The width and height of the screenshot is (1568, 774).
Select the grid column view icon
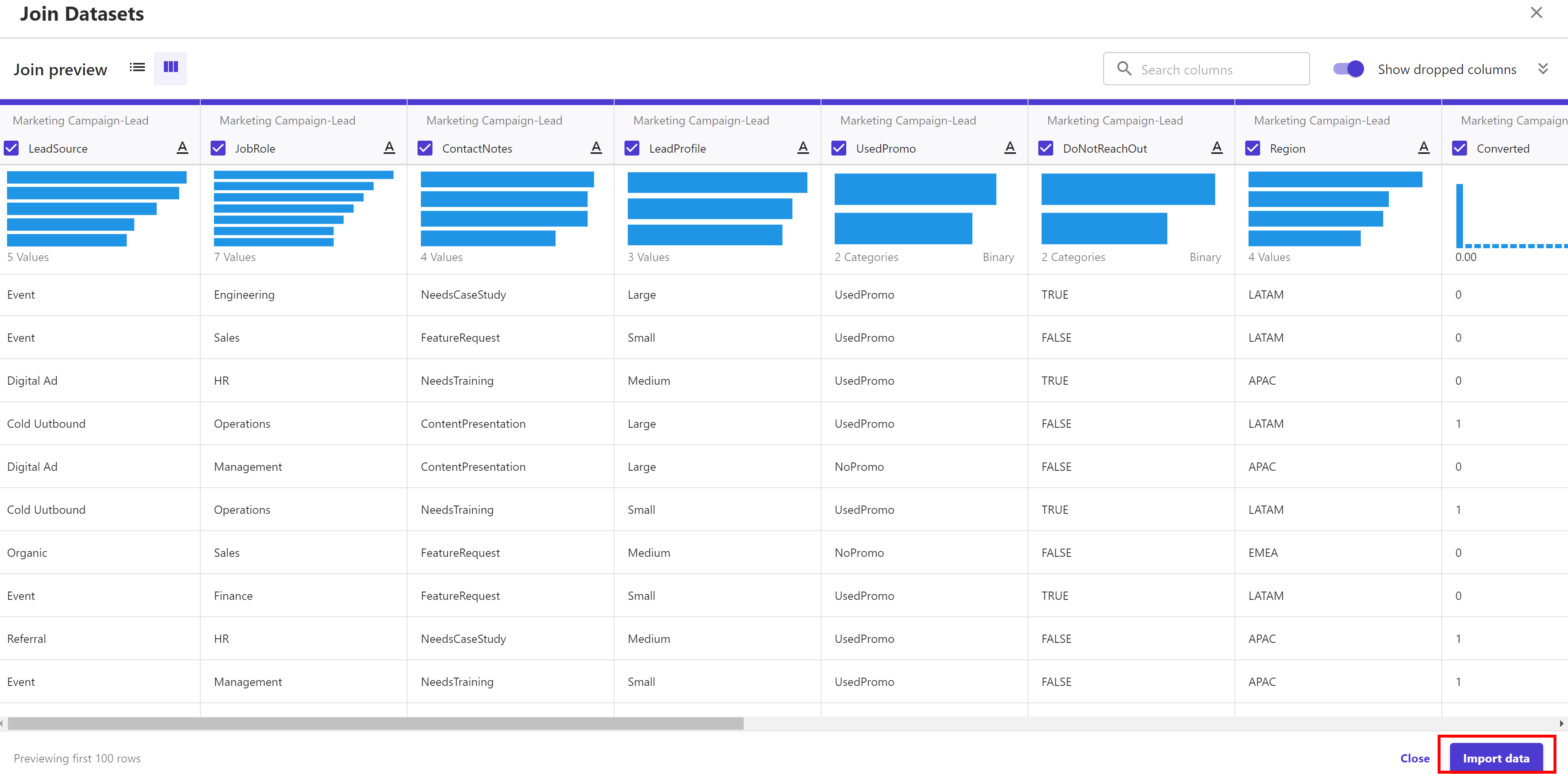[170, 67]
